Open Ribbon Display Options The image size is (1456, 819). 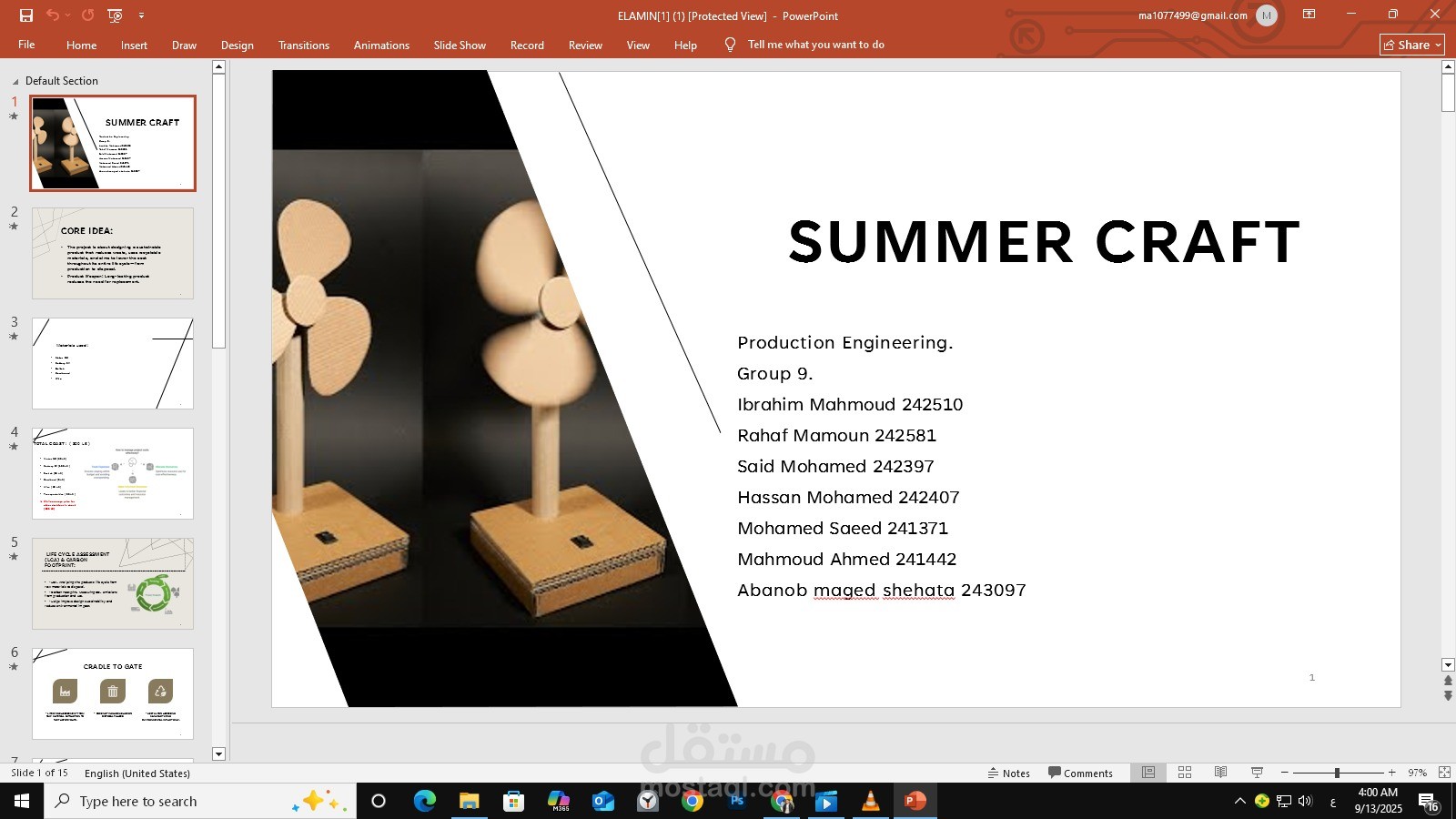point(1309,15)
